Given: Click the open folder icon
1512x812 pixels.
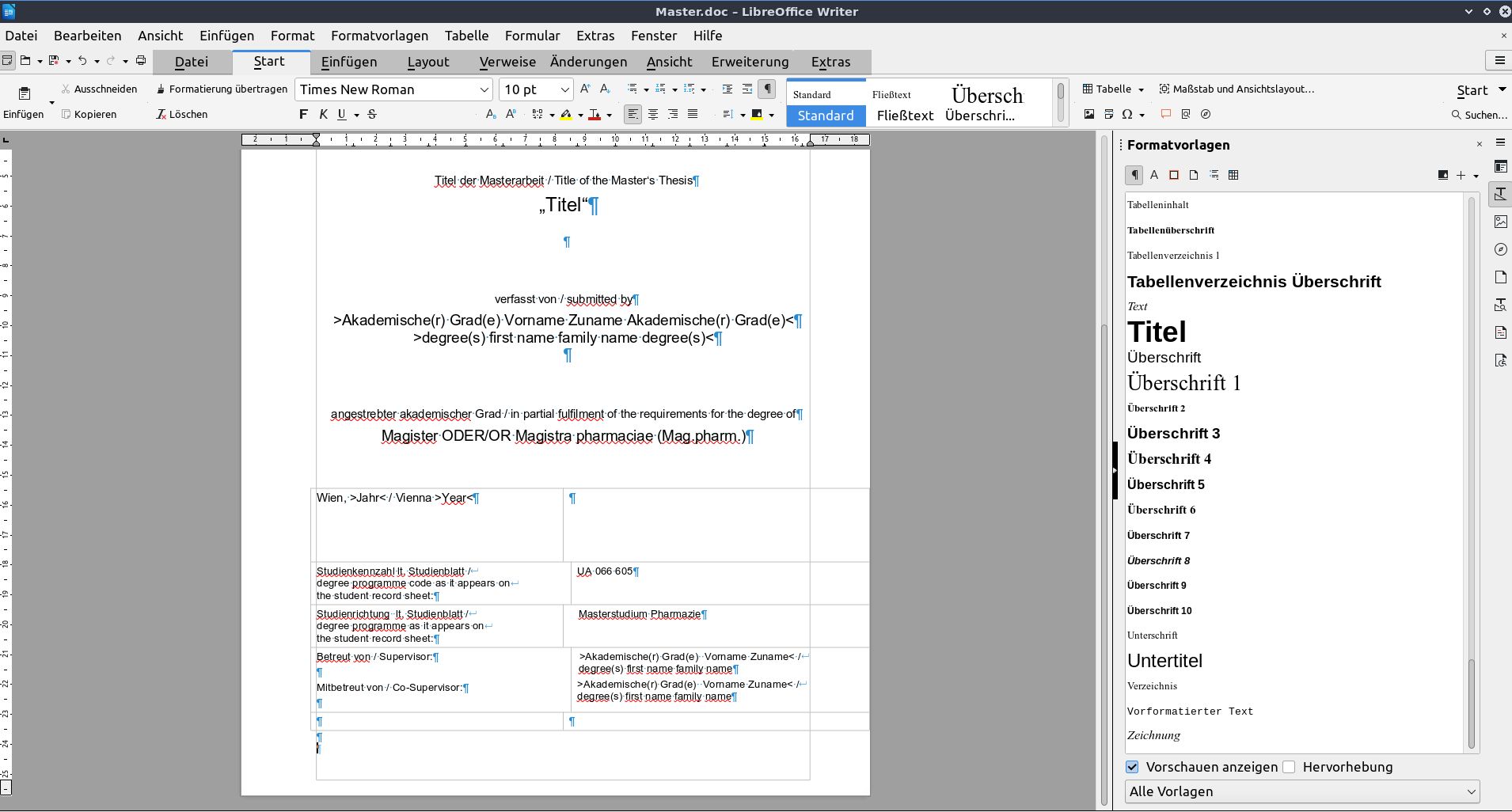Looking at the screenshot, I should 25,61.
